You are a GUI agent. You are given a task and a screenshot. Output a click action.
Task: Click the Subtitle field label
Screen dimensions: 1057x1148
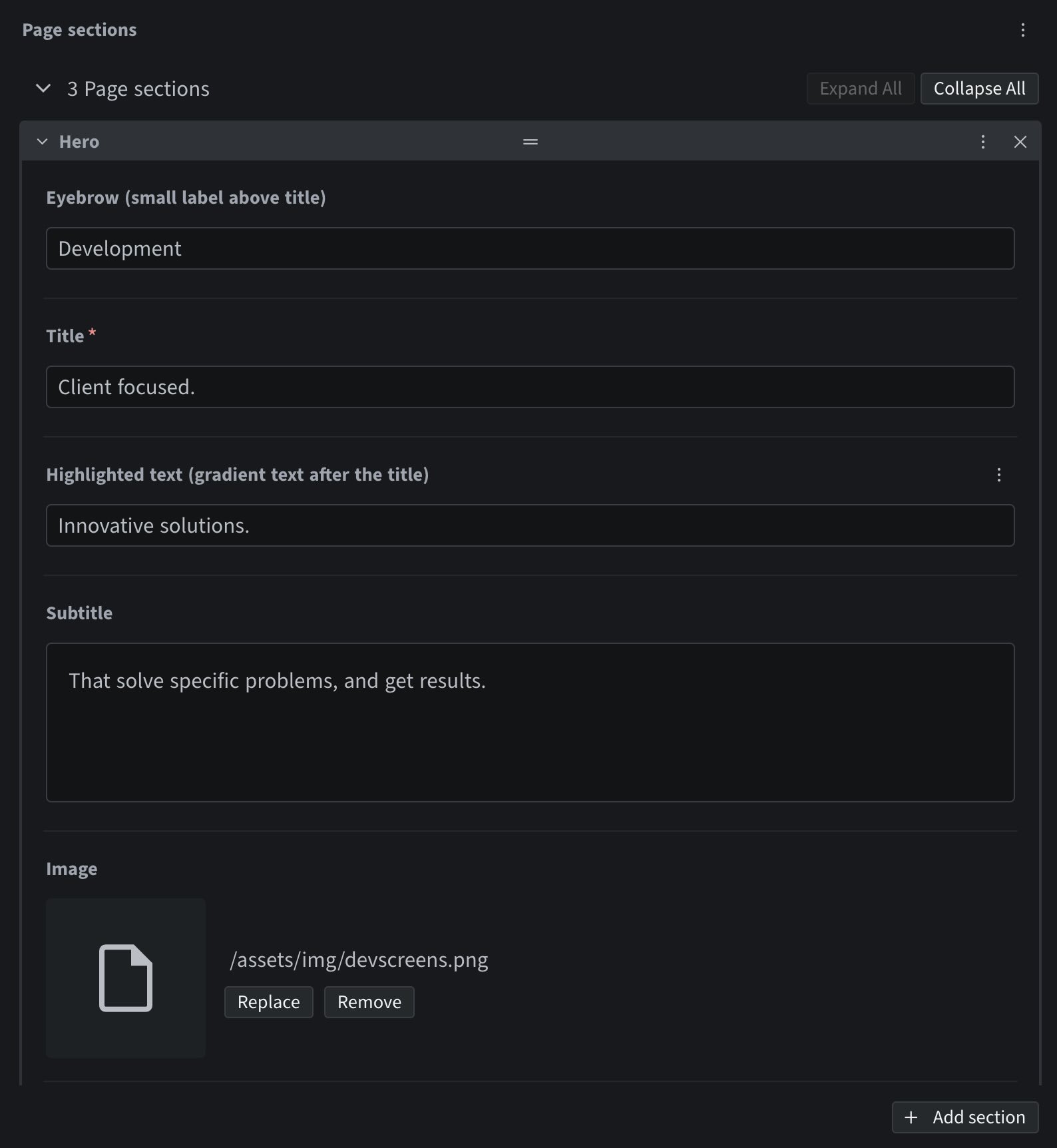pyautogui.click(x=79, y=613)
